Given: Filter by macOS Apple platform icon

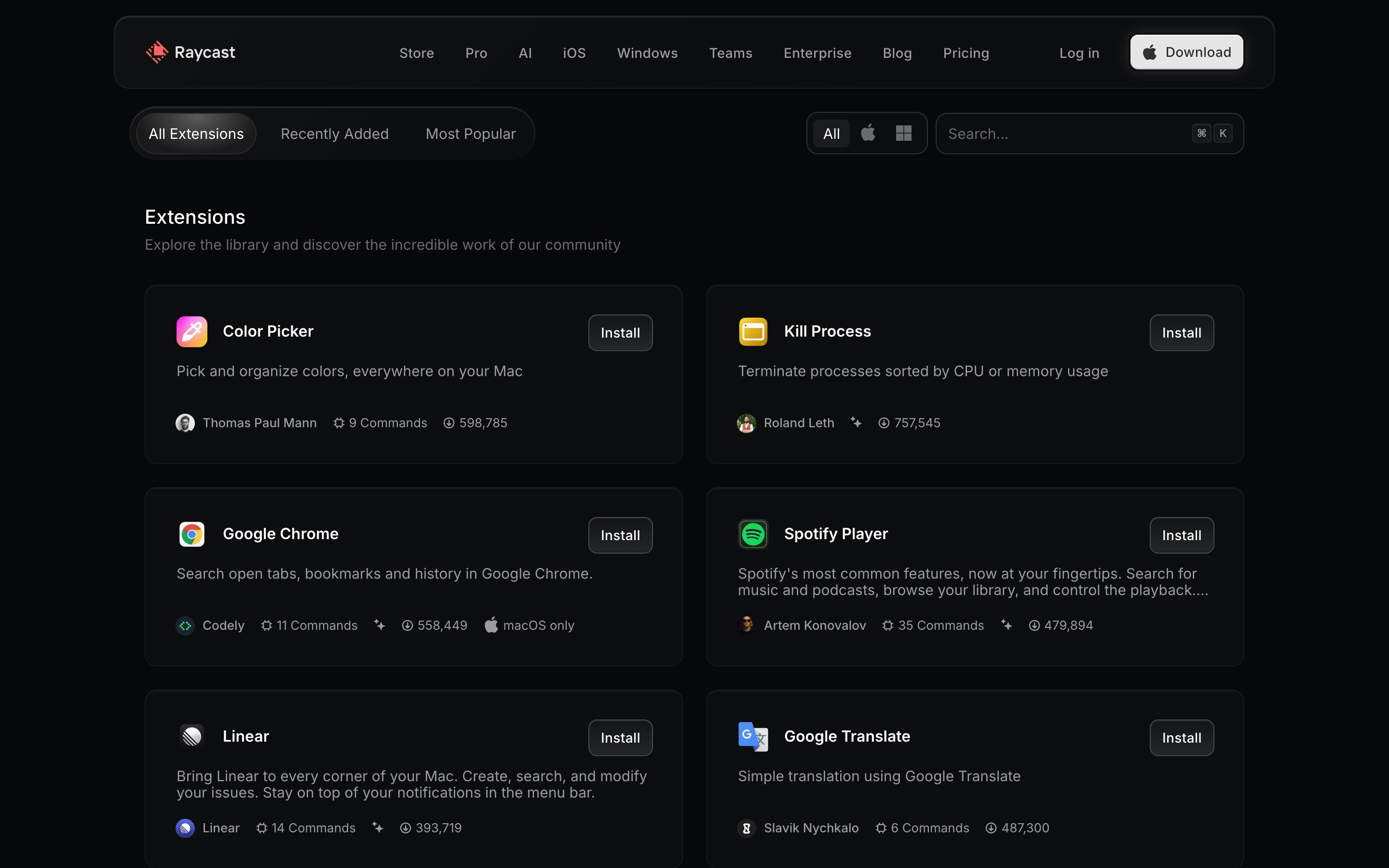Looking at the screenshot, I should click(x=868, y=133).
